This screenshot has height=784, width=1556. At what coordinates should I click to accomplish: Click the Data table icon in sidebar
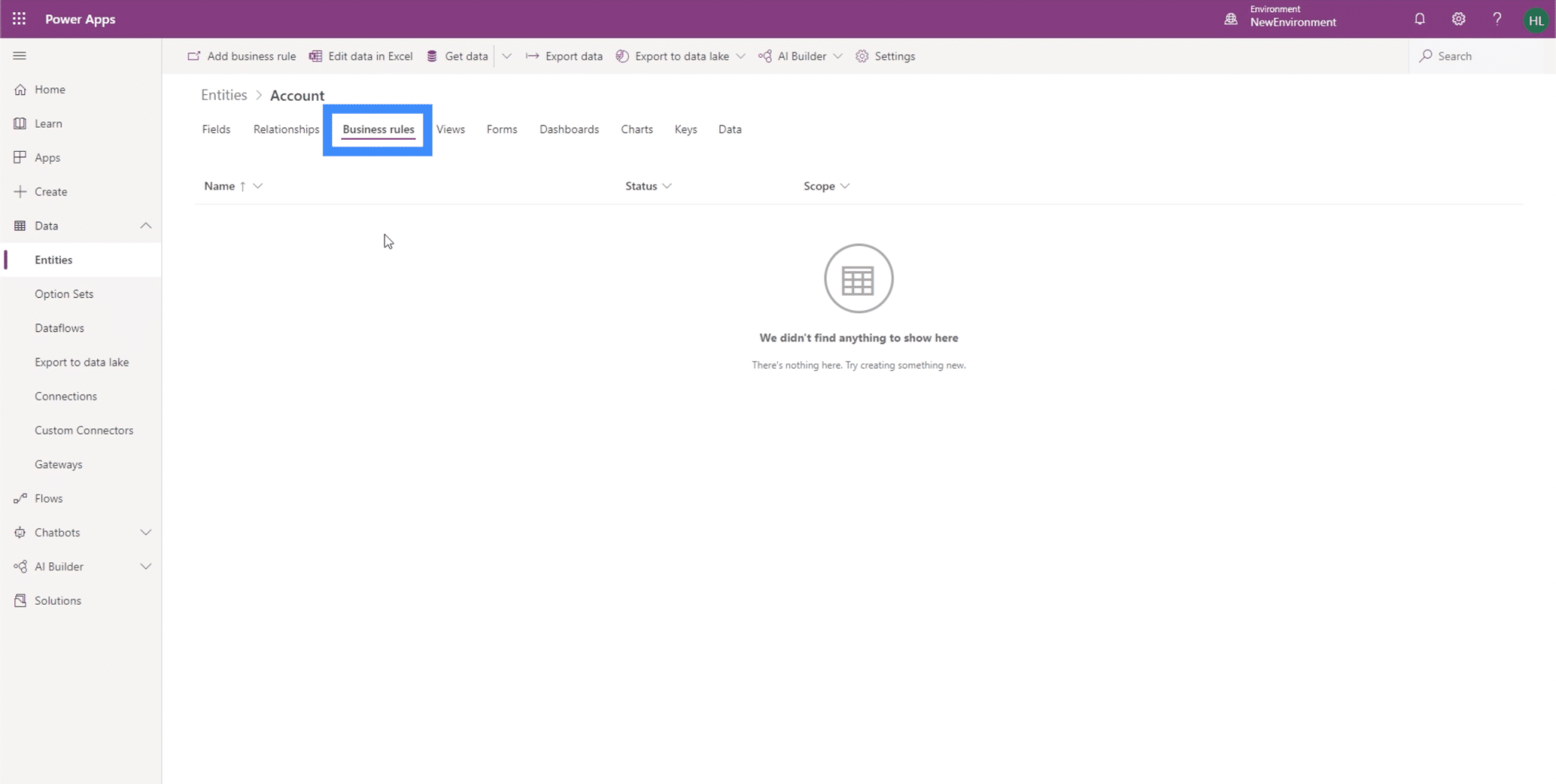(x=20, y=226)
